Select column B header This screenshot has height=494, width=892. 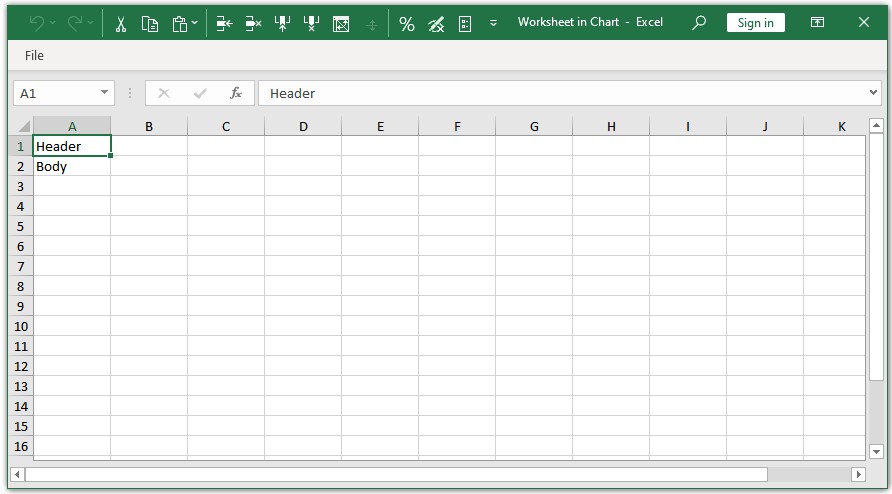pyautogui.click(x=149, y=126)
